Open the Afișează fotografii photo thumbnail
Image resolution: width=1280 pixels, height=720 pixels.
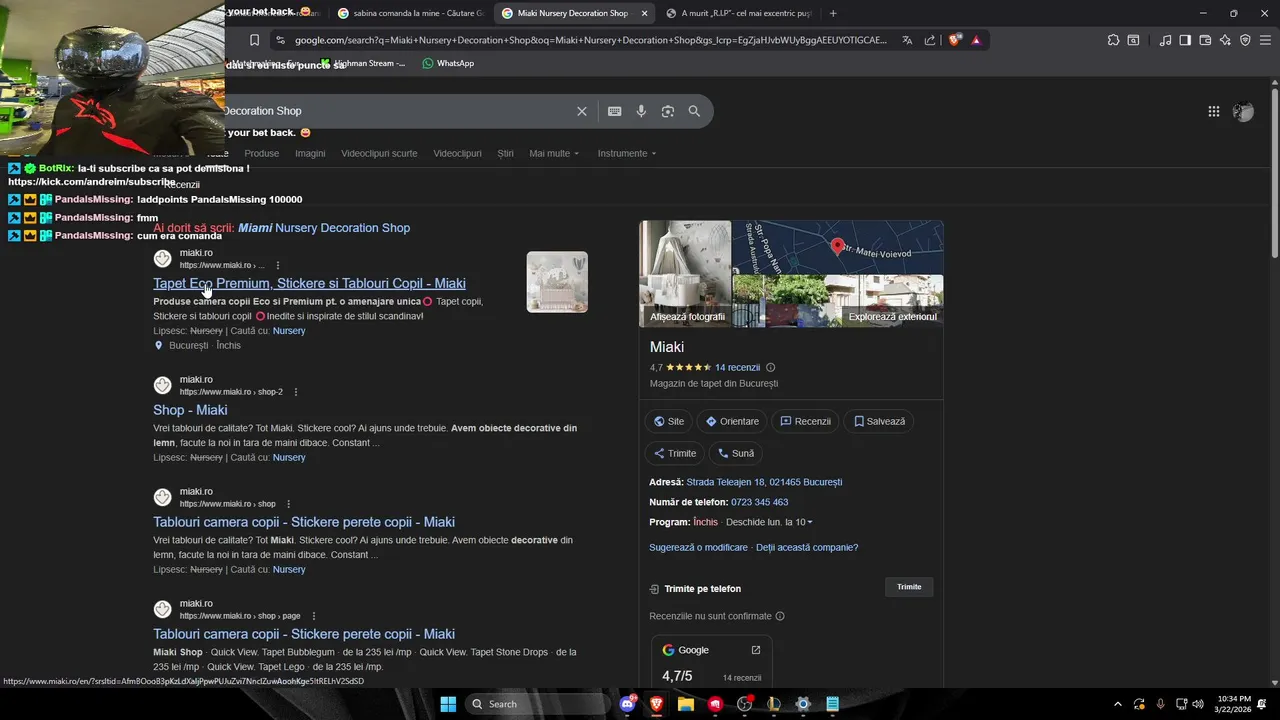pyautogui.click(x=686, y=273)
